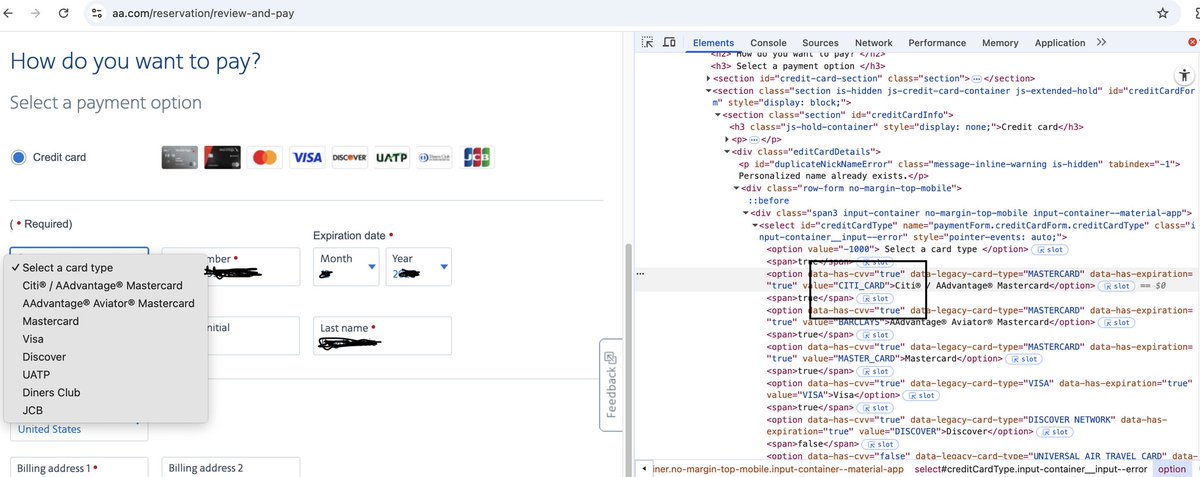Switch to the Network tab
Image resolution: width=1200 pixels, height=477 pixels.
pos(873,43)
